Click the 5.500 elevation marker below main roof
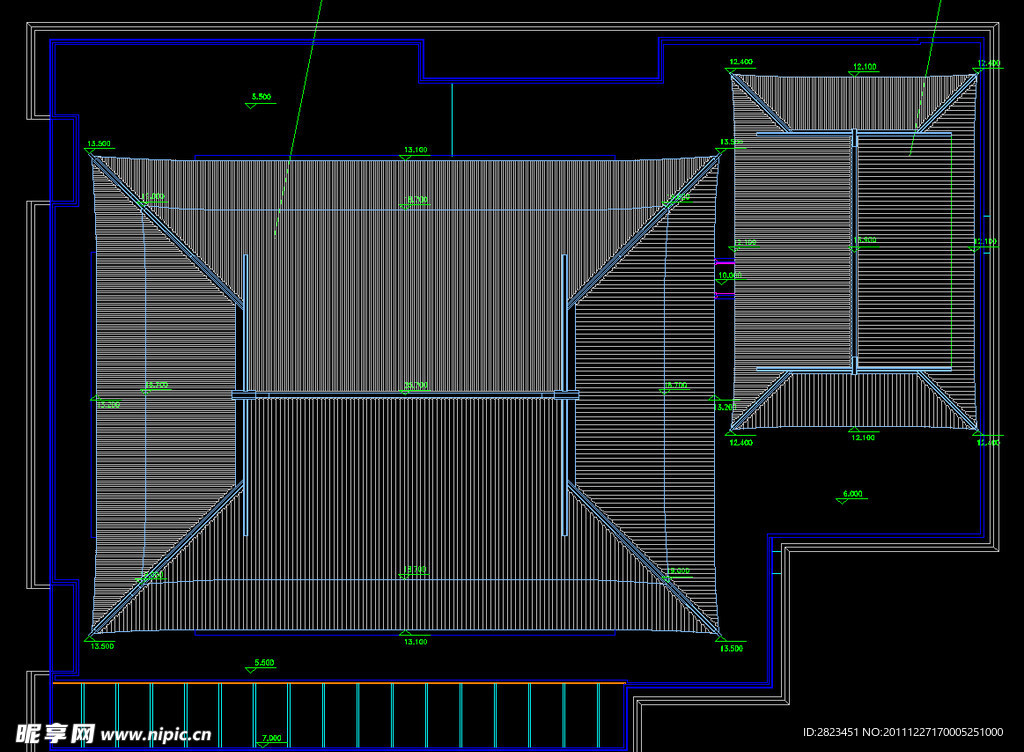This screenshot has width=1024, height=752. coord(264,663)
